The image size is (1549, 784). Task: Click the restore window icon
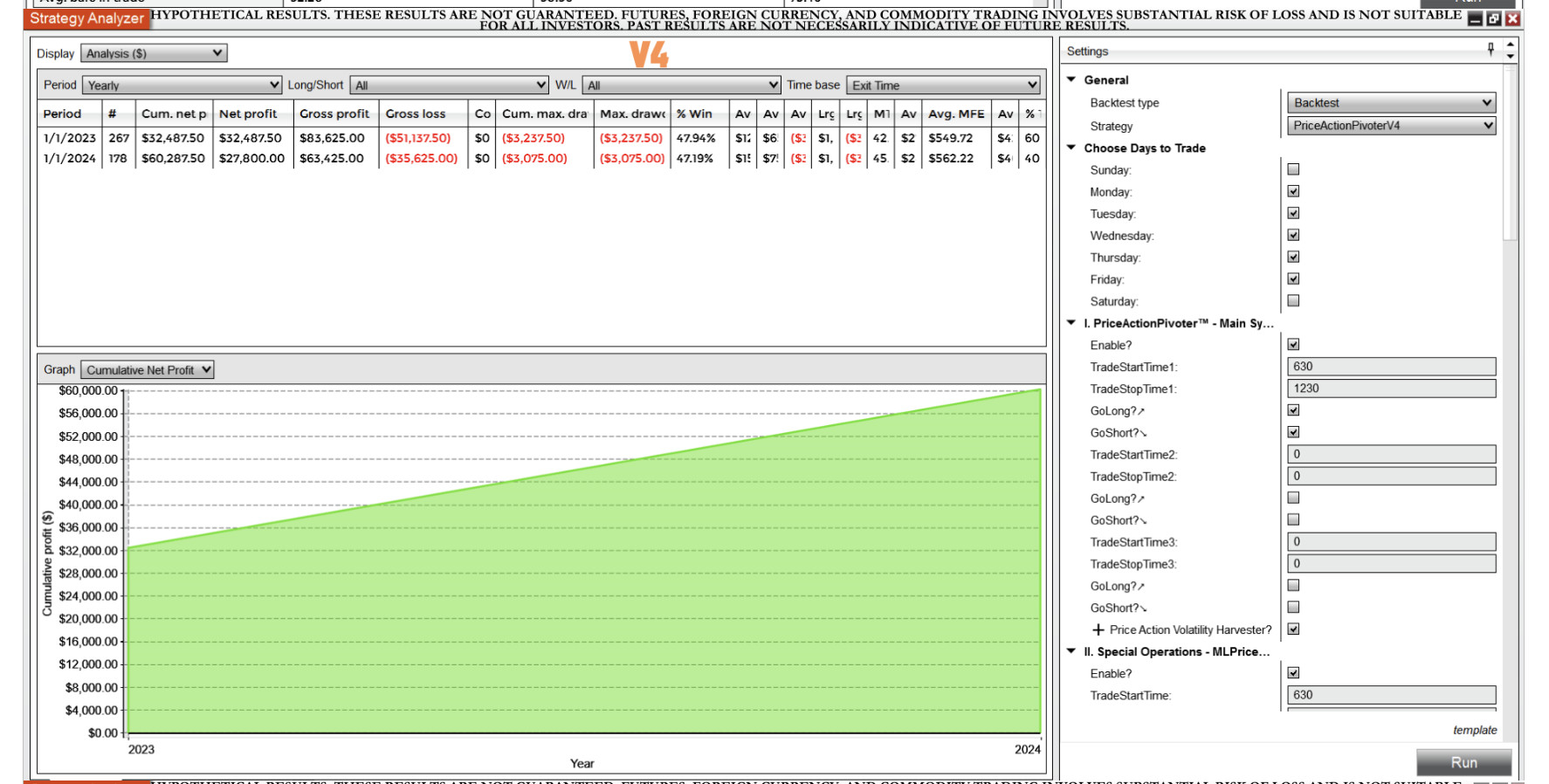[1494, 19]
